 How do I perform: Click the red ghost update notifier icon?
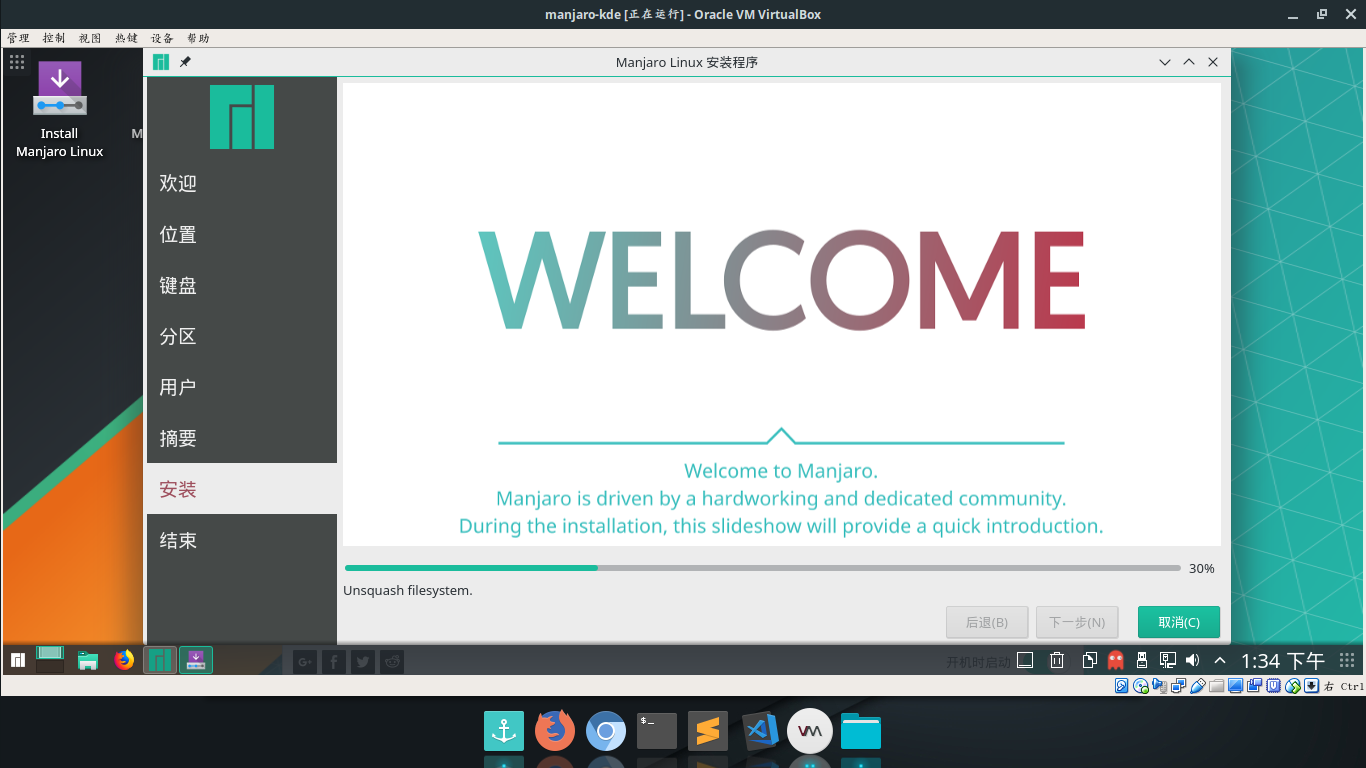[x=1116, y=660]
